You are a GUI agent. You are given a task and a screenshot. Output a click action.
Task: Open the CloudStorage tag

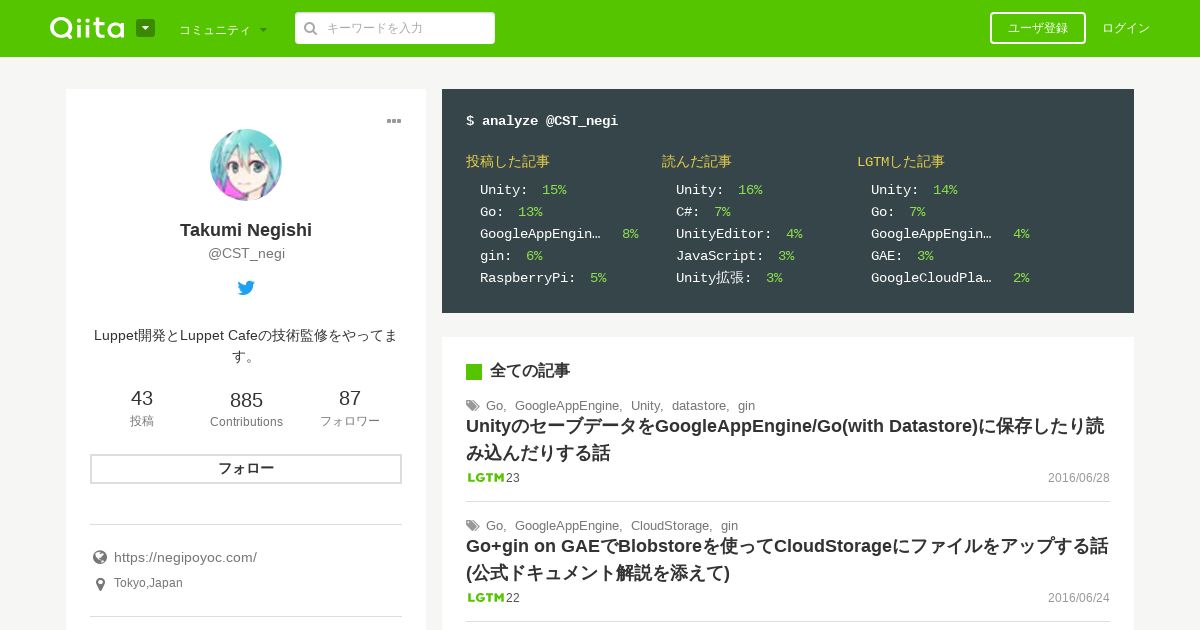tap(670, 525)
